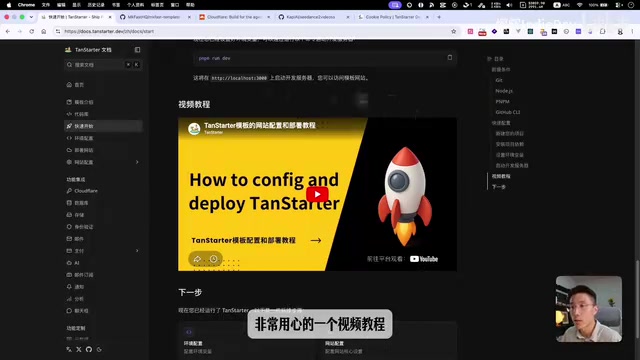Bookmark this page with star icon
Viewport: 640px width, 360px height.
pyautogui.click(x=453, y=31)
